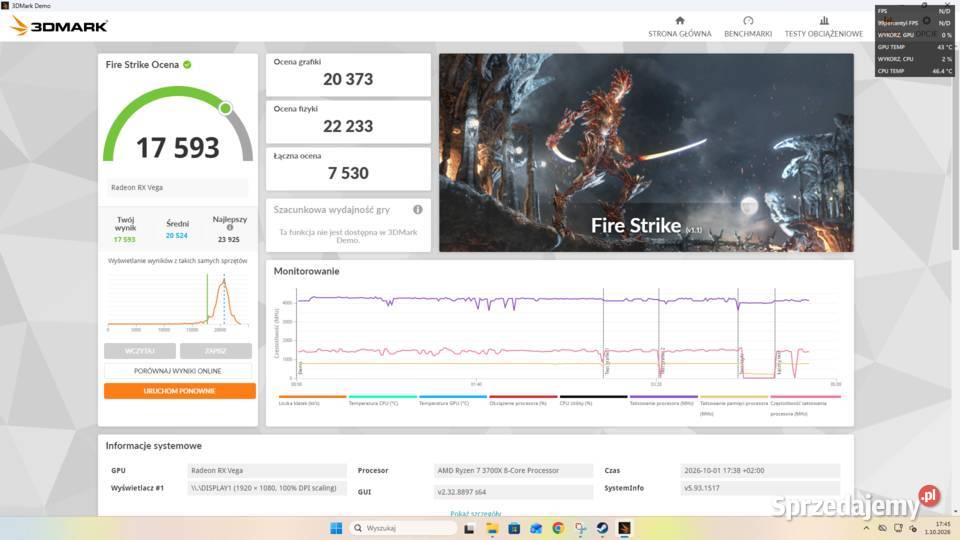Click the SystemInfo v5.93.1517 field

tap(760, 488)
